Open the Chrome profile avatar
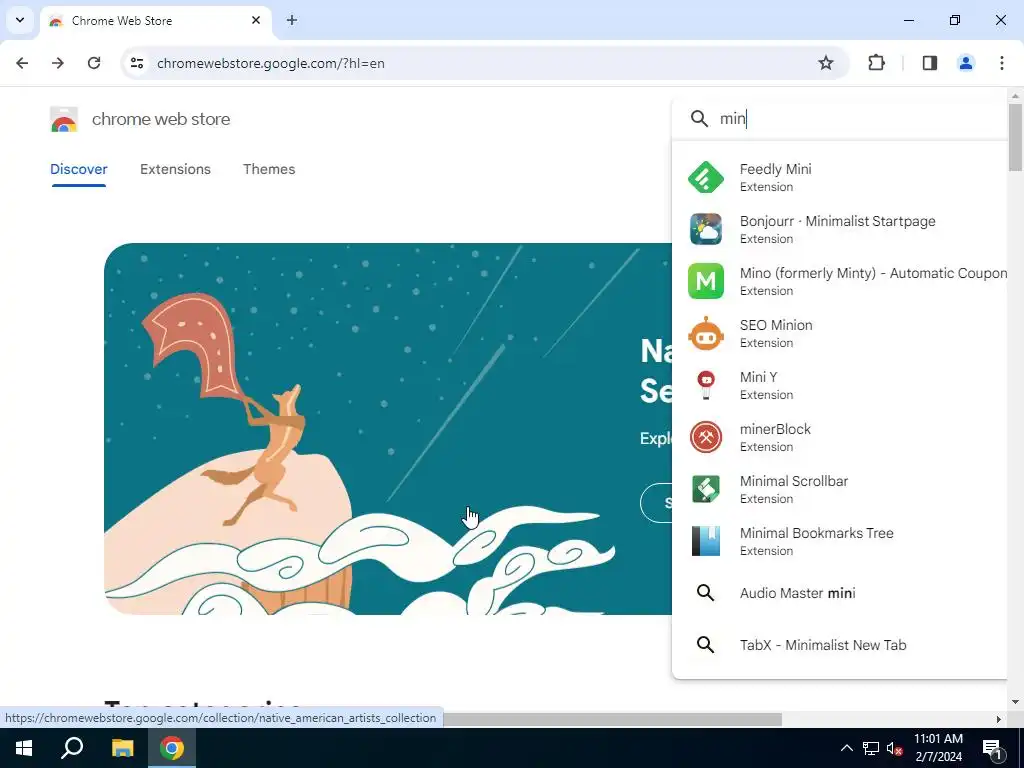This screenshot has height=768, width=1024. coord(965,63)
